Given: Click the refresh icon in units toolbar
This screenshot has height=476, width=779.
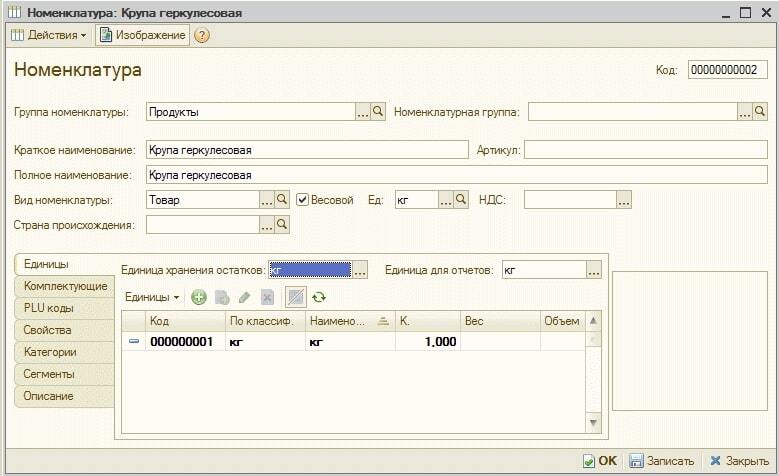Looking at the screenshot, I should [319, 297].
